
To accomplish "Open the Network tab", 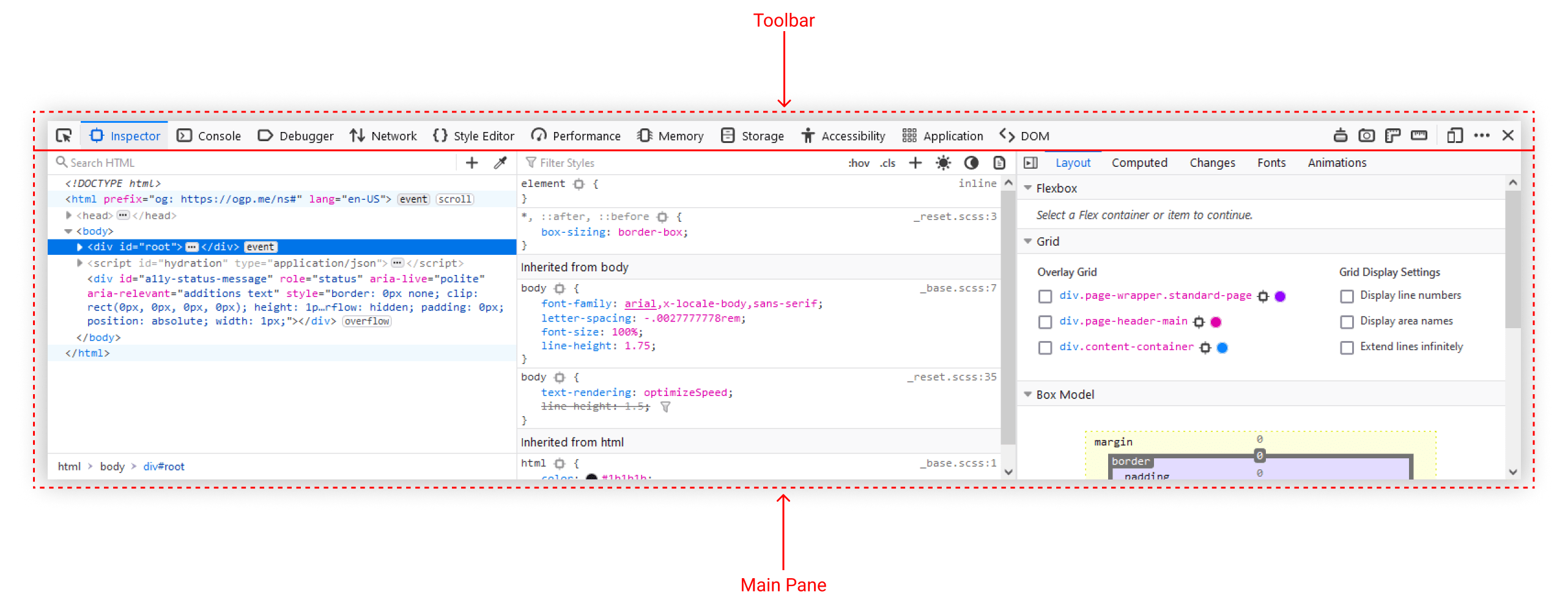I will coord(383,136).
